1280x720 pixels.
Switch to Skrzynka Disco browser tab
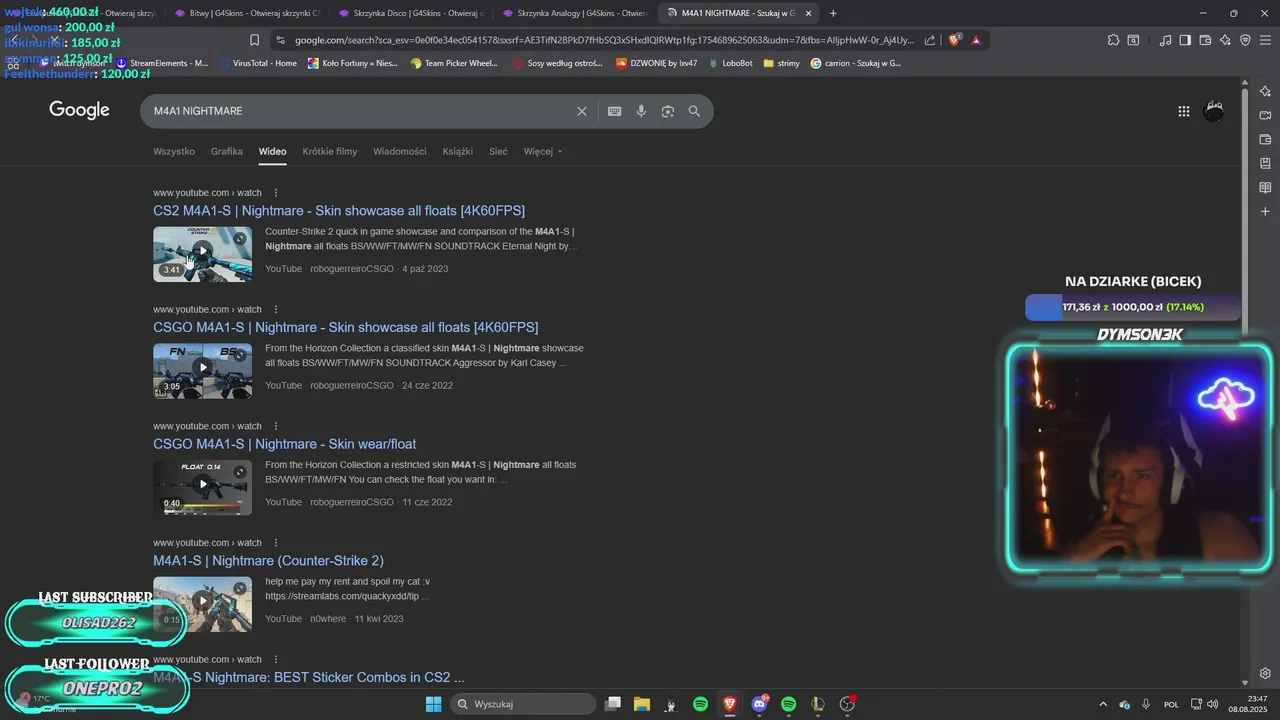410,13
